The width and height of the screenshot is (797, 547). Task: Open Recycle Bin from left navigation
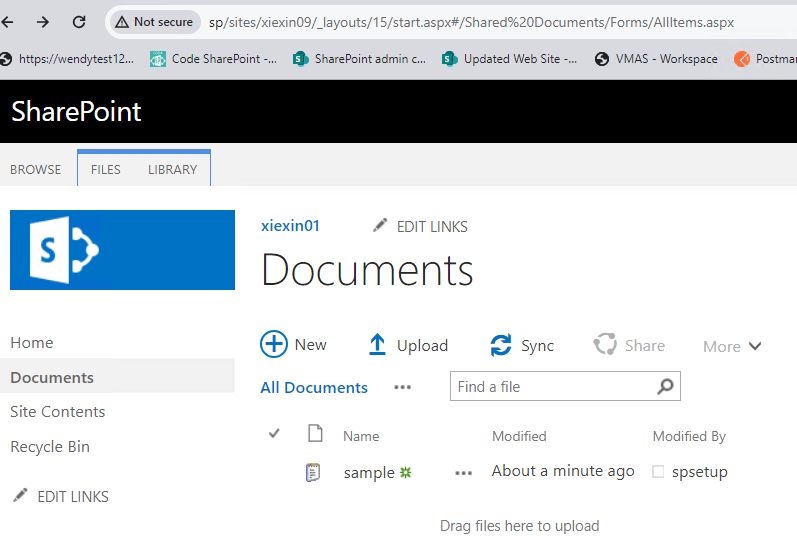click(x=50, y=447)
